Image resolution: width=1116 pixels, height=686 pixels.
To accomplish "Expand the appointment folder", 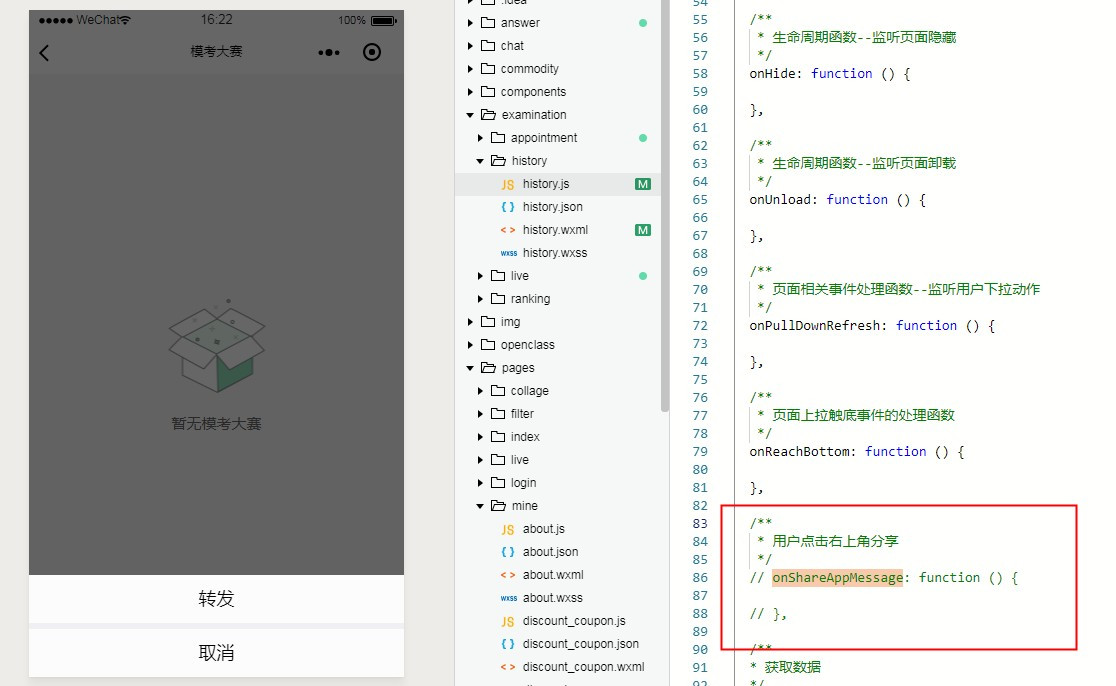I will (x=480, y=138).
